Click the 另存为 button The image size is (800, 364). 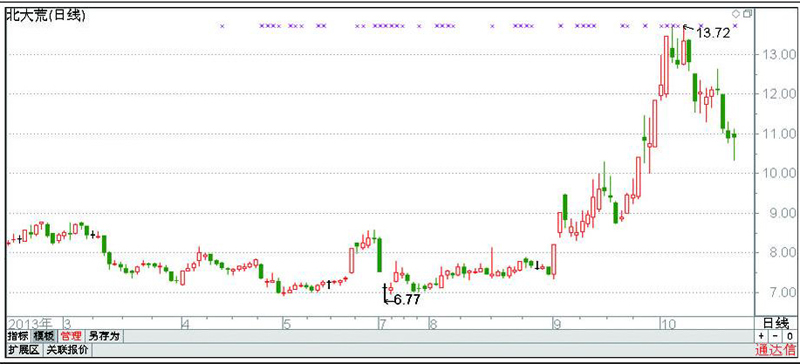pyautogui.click(x=104, y=336)
